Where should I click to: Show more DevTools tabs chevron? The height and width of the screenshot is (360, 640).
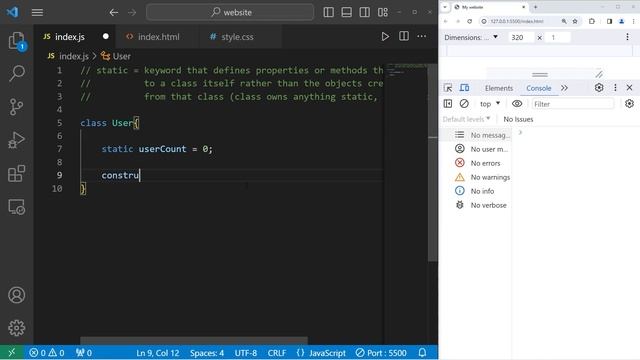point(564,88)
